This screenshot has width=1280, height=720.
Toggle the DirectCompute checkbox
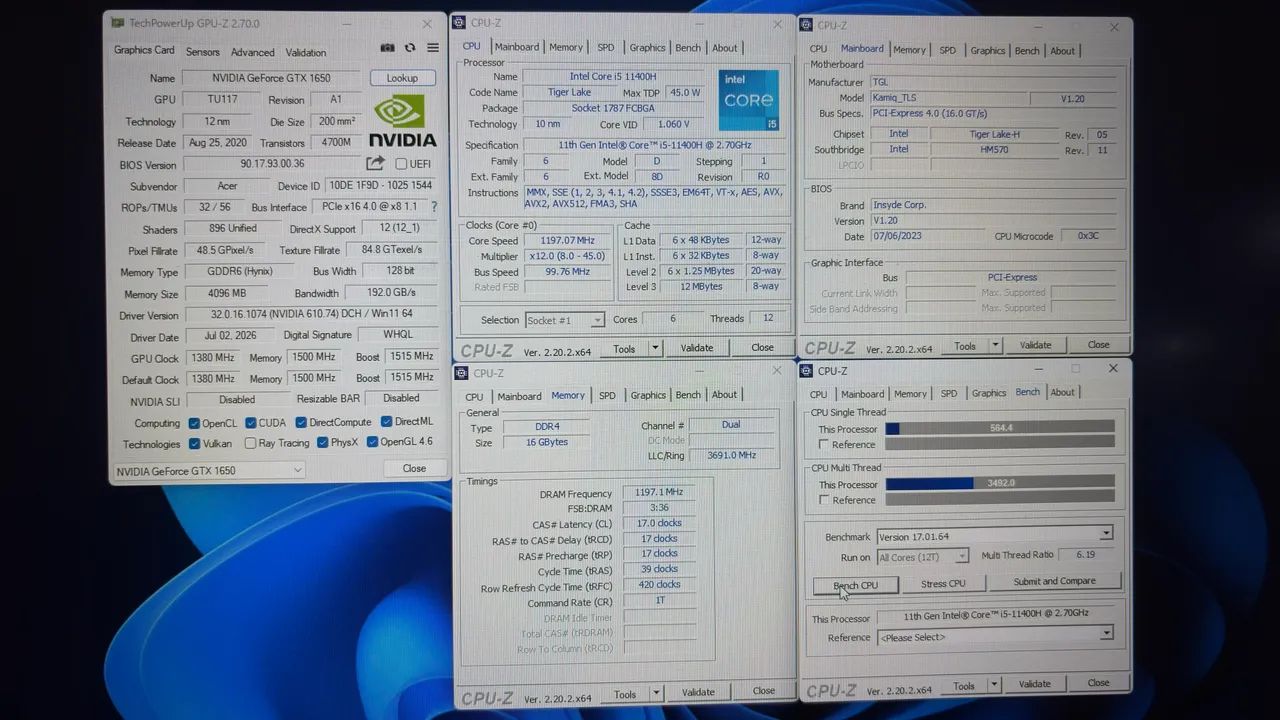301,422
